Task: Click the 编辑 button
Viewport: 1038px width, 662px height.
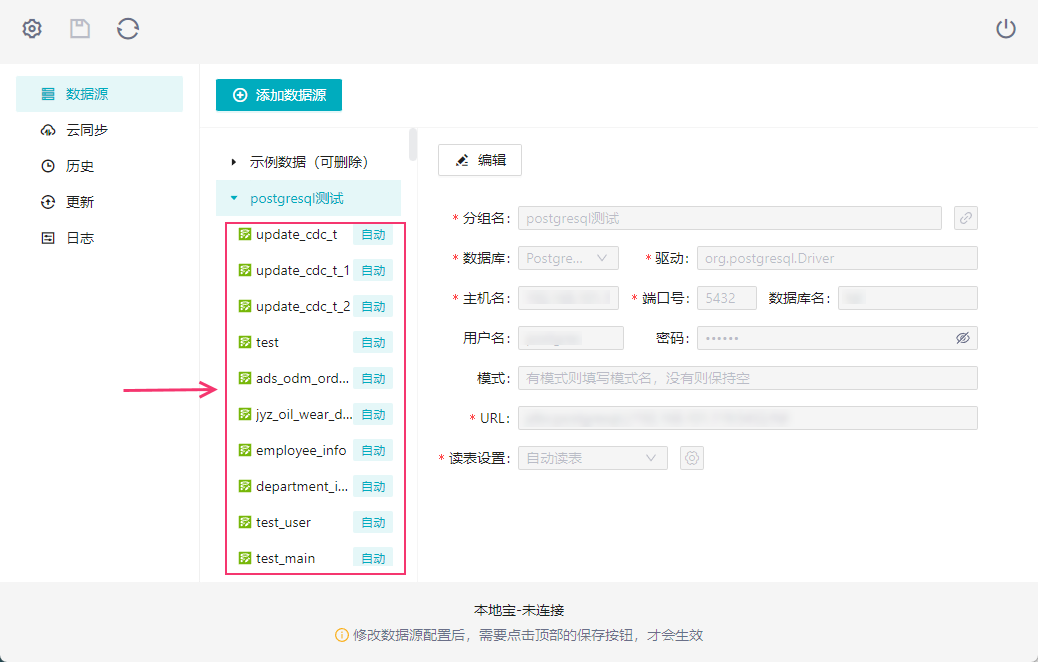Action: [x=480, y=160]
